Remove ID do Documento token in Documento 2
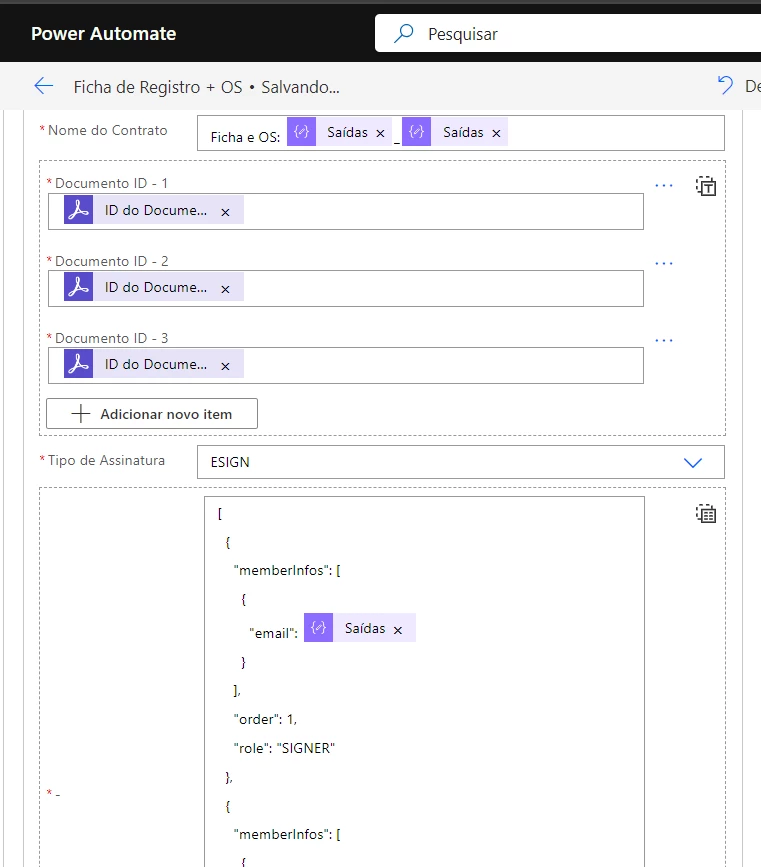761x867 pixels. click(225, 289)
